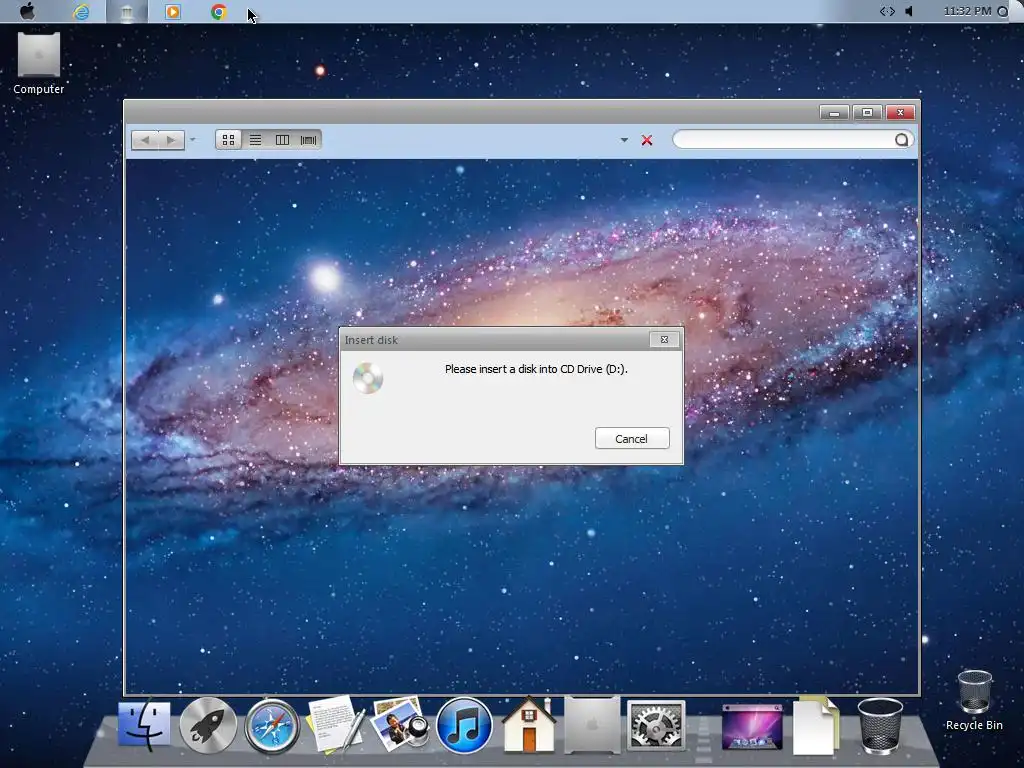Click the volume speaker icon

pos(908,11)
